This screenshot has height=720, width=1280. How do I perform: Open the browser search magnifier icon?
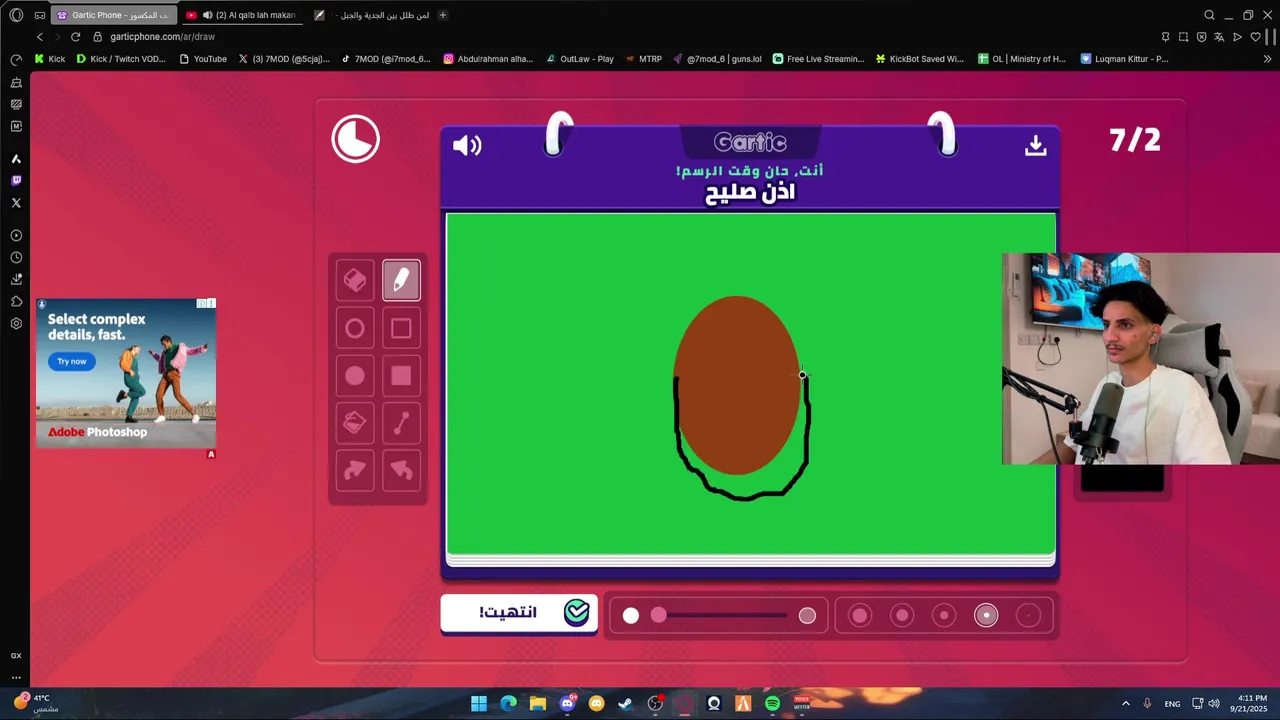[x=1209, y=15]
